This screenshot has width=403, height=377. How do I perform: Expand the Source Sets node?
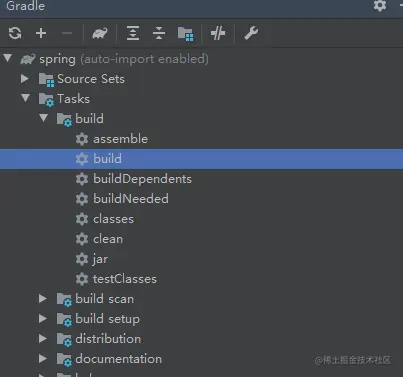(24, 79)
